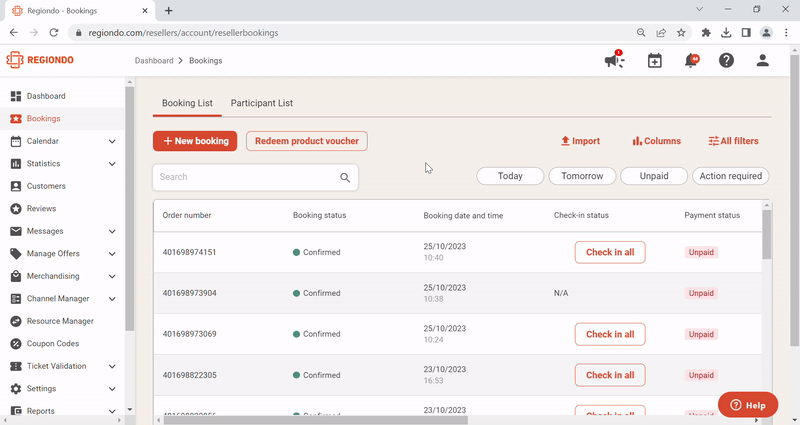Open the help question mark icon
This screenshot has width=800, height=425.
click(x=726, y=61)
